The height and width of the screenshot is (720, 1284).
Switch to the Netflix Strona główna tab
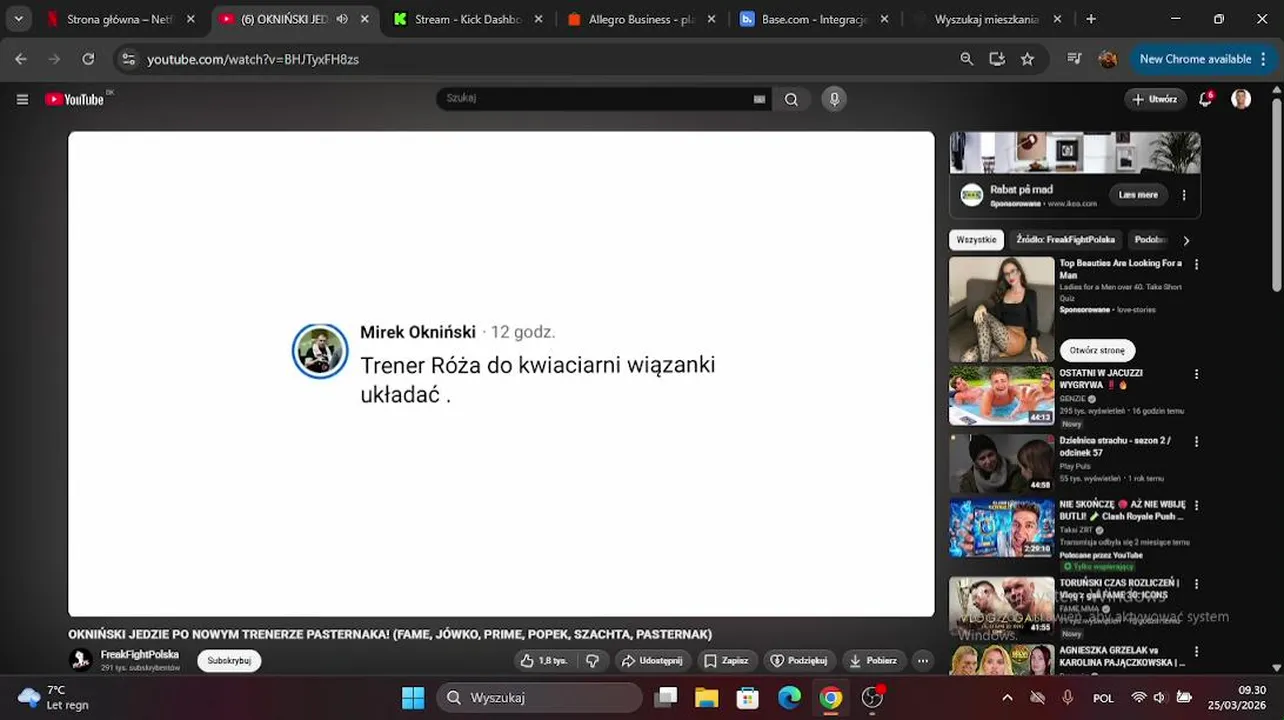click(120, 19)
